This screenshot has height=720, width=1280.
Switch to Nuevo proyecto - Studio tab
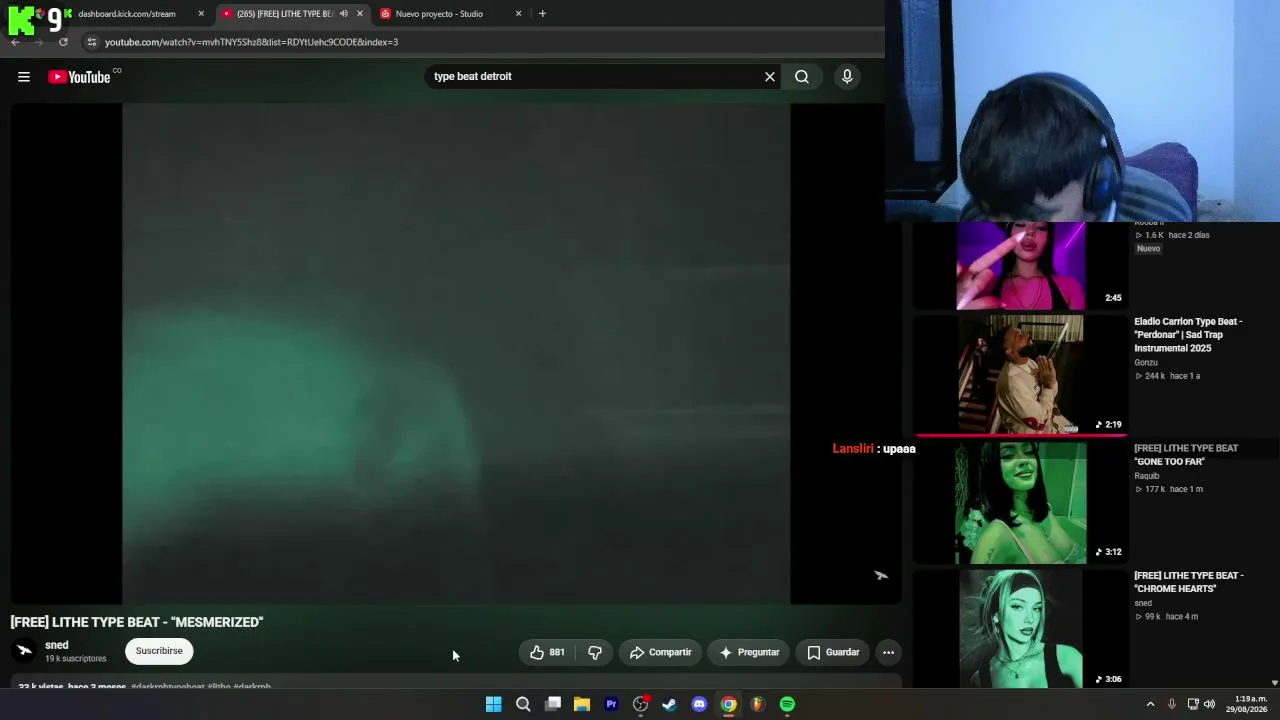(x=439, y=14)
